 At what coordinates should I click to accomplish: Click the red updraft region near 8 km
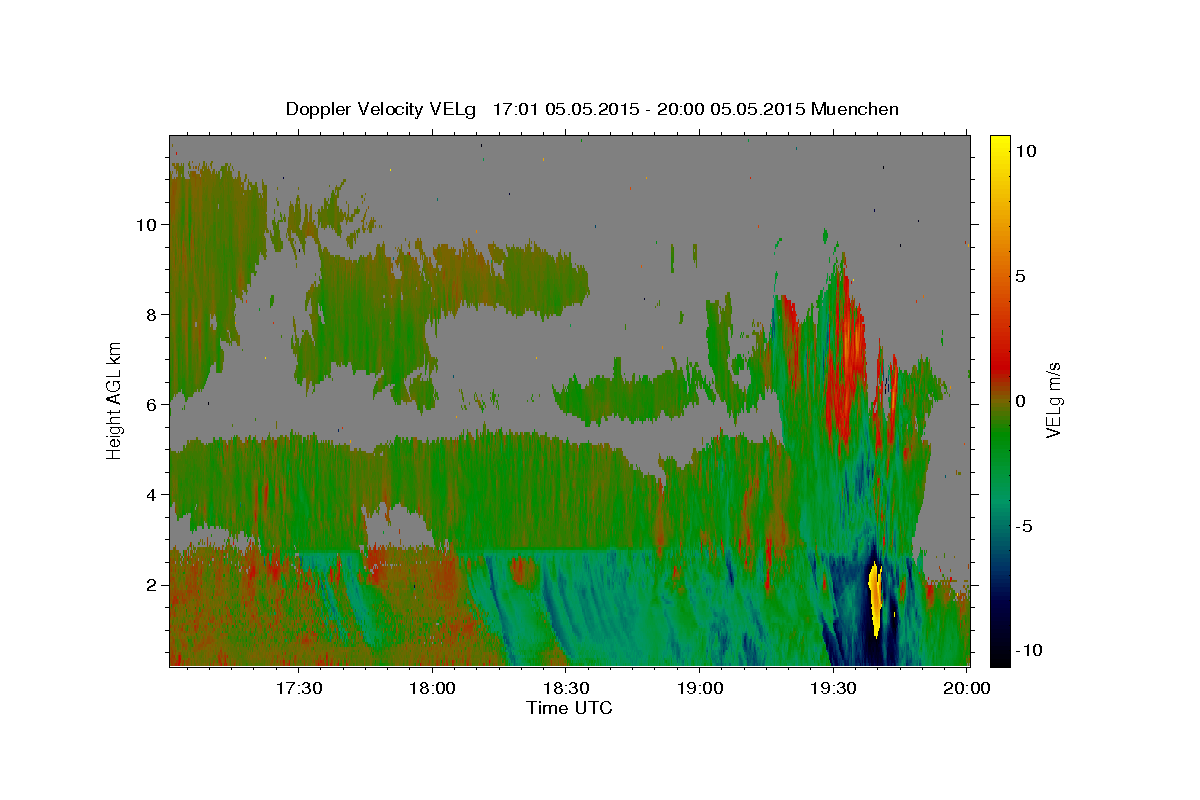point(848,350)
